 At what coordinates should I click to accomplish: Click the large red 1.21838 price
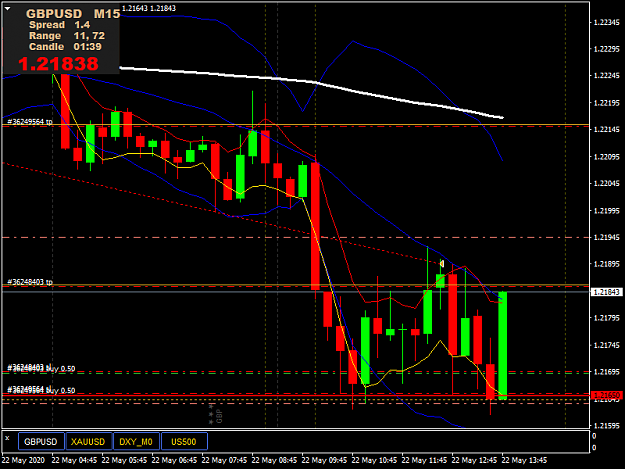58,64
